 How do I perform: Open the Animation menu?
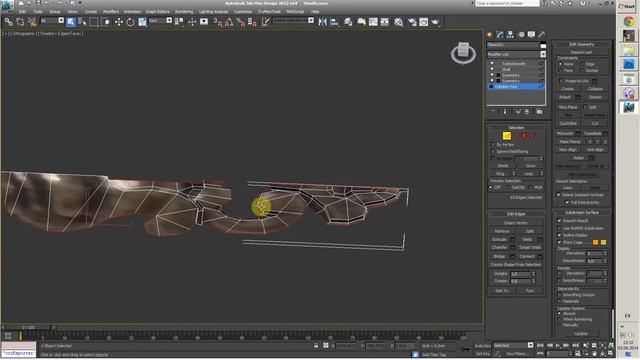tap(132, 12)
